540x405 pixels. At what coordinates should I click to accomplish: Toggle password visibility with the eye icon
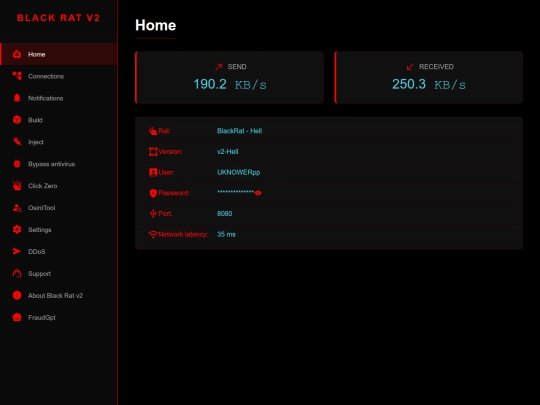(x=258, y=193)
